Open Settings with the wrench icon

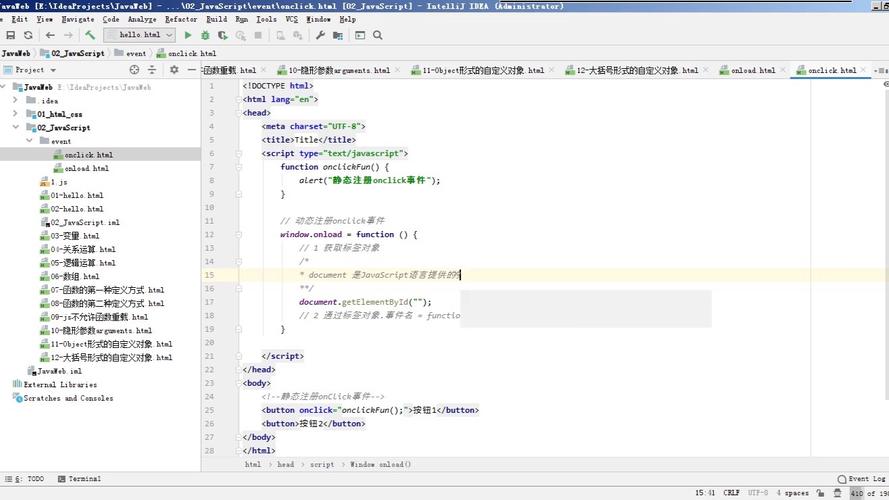click(x=320, y=35)
